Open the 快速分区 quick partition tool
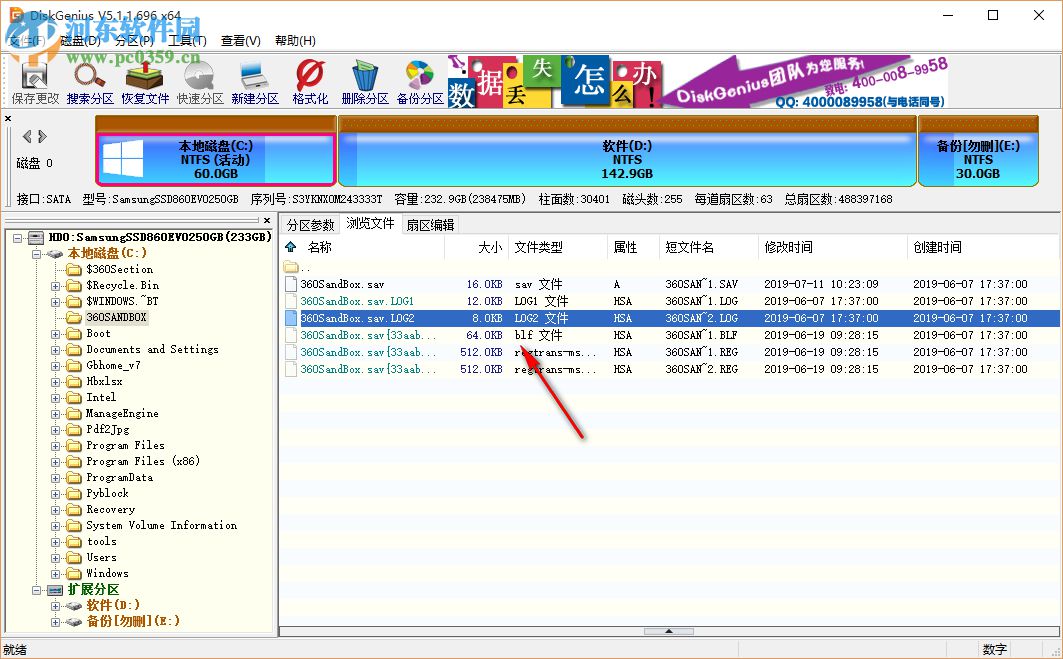Viewport: 1063px width, 659px height. [198, 80]
